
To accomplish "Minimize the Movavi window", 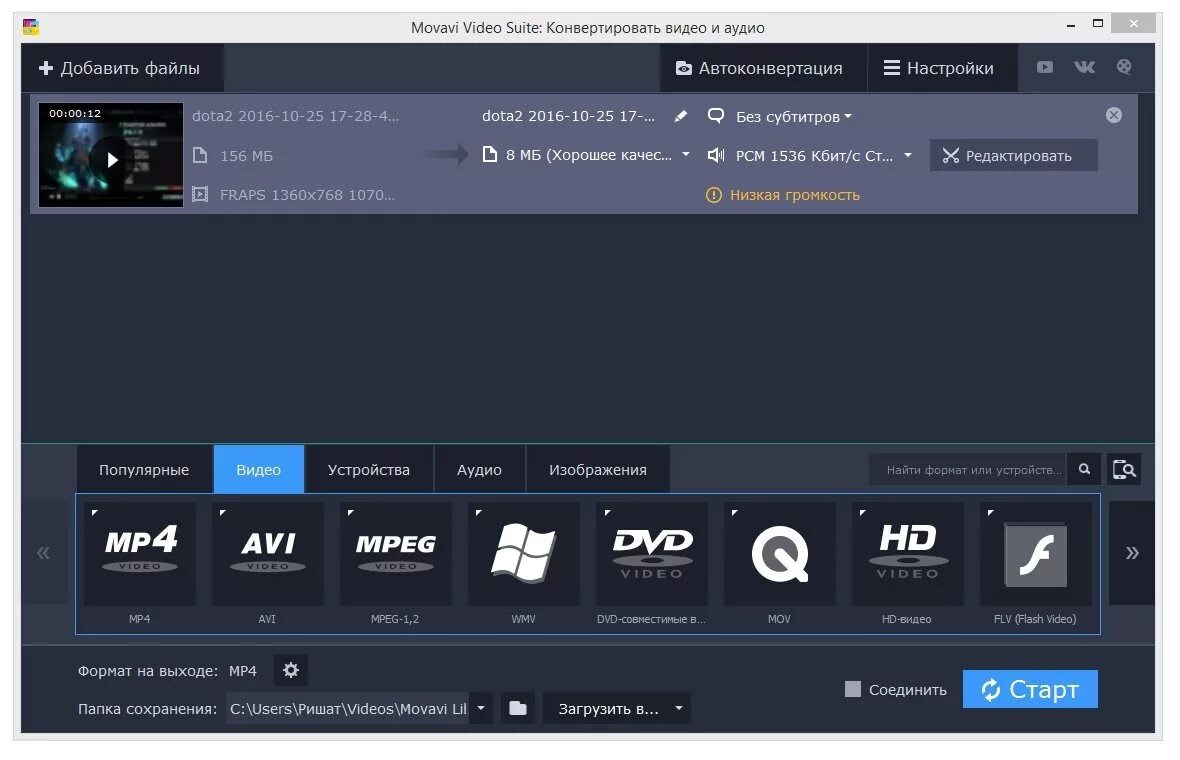I will tap(1071, 26).
